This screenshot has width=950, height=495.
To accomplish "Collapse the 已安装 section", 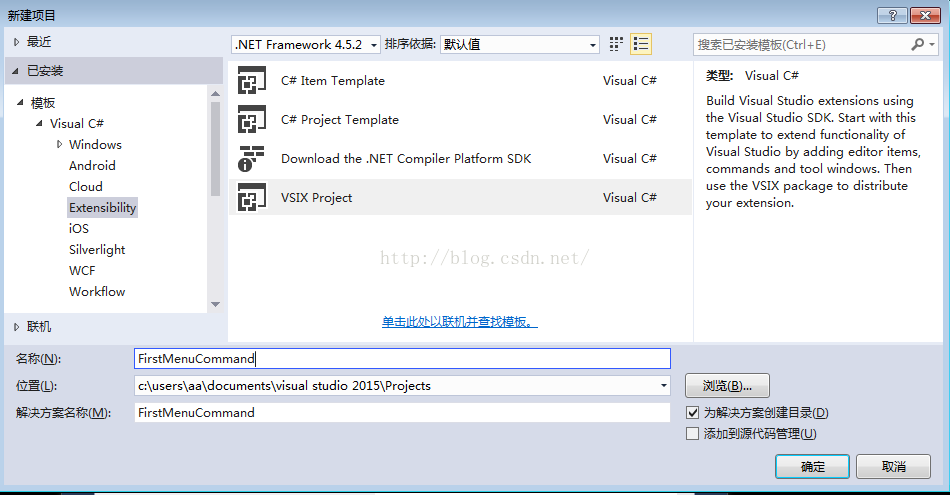I will point(15,71).
